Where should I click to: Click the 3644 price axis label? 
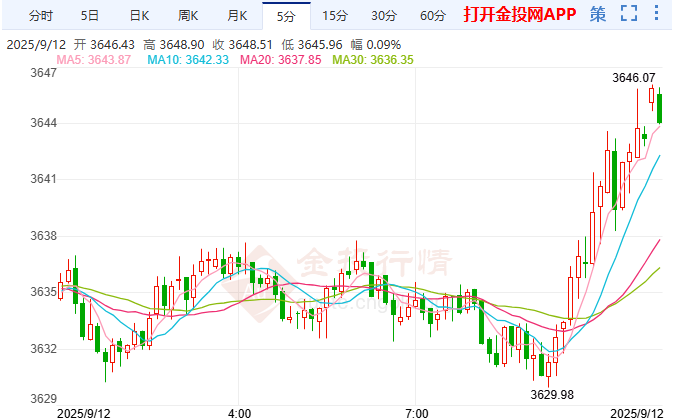point(43,123)
